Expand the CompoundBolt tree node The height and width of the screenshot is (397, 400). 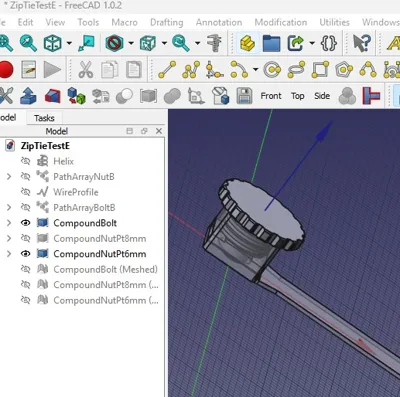pos(9,223)
